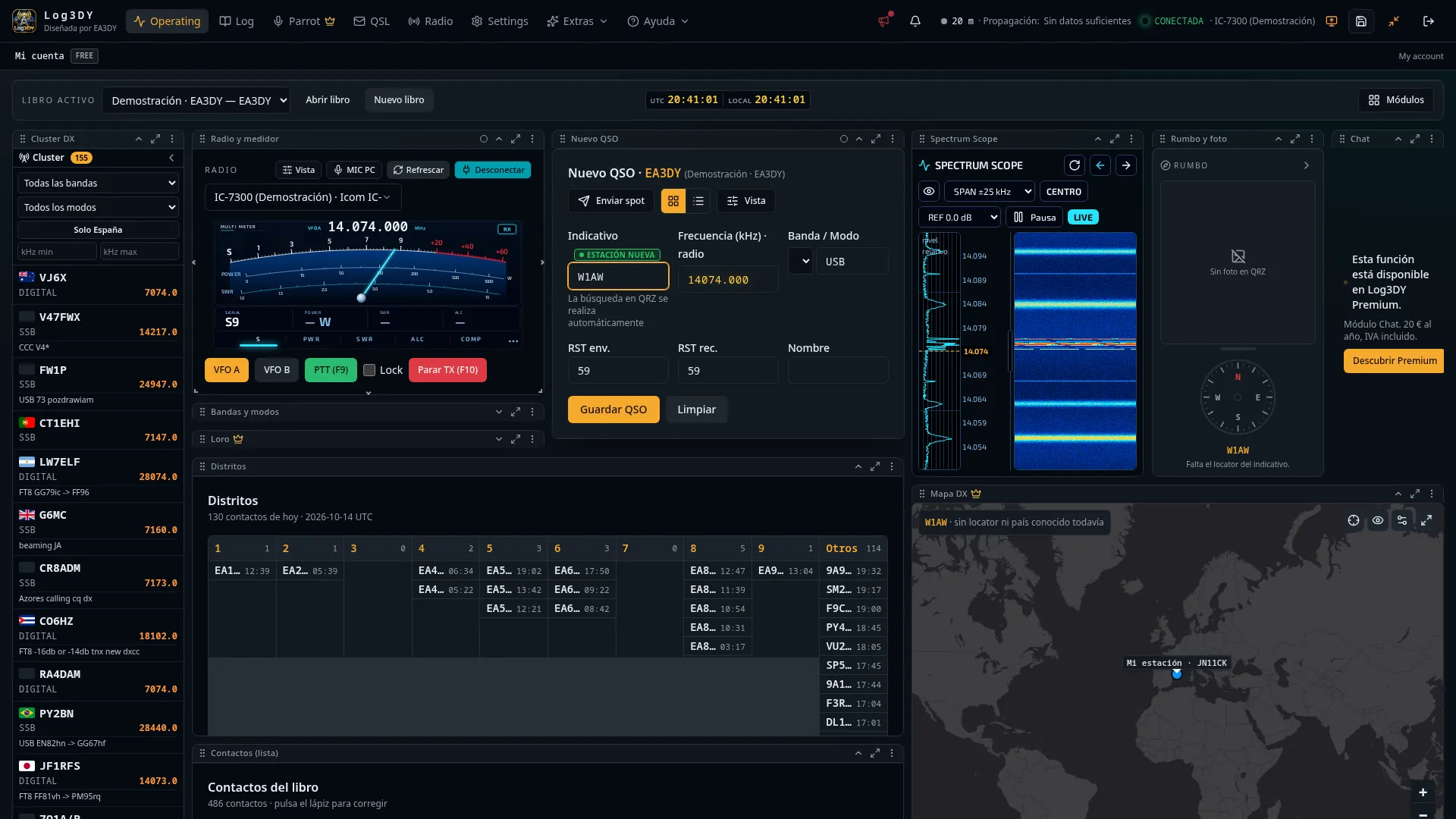1456x819 pixels.
Task: Expand the Mapa DX fullscreen icon
Action: 1426,520
